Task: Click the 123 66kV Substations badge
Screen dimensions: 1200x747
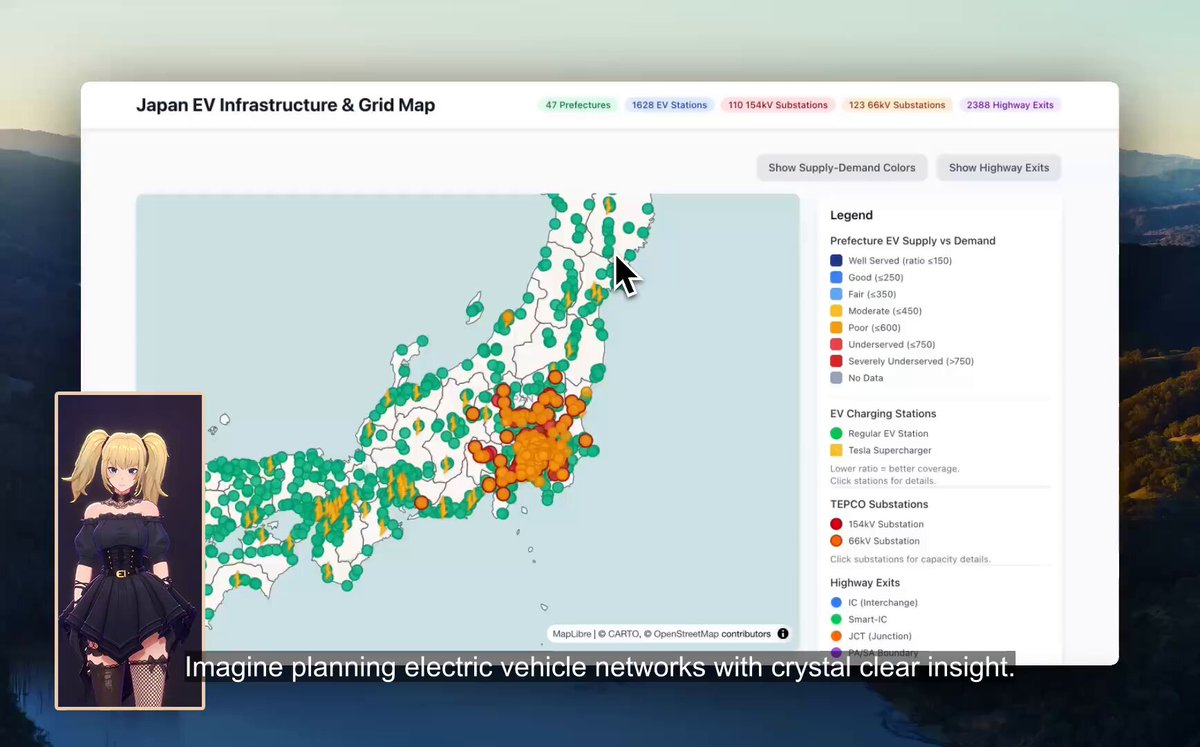Action: 897,105
